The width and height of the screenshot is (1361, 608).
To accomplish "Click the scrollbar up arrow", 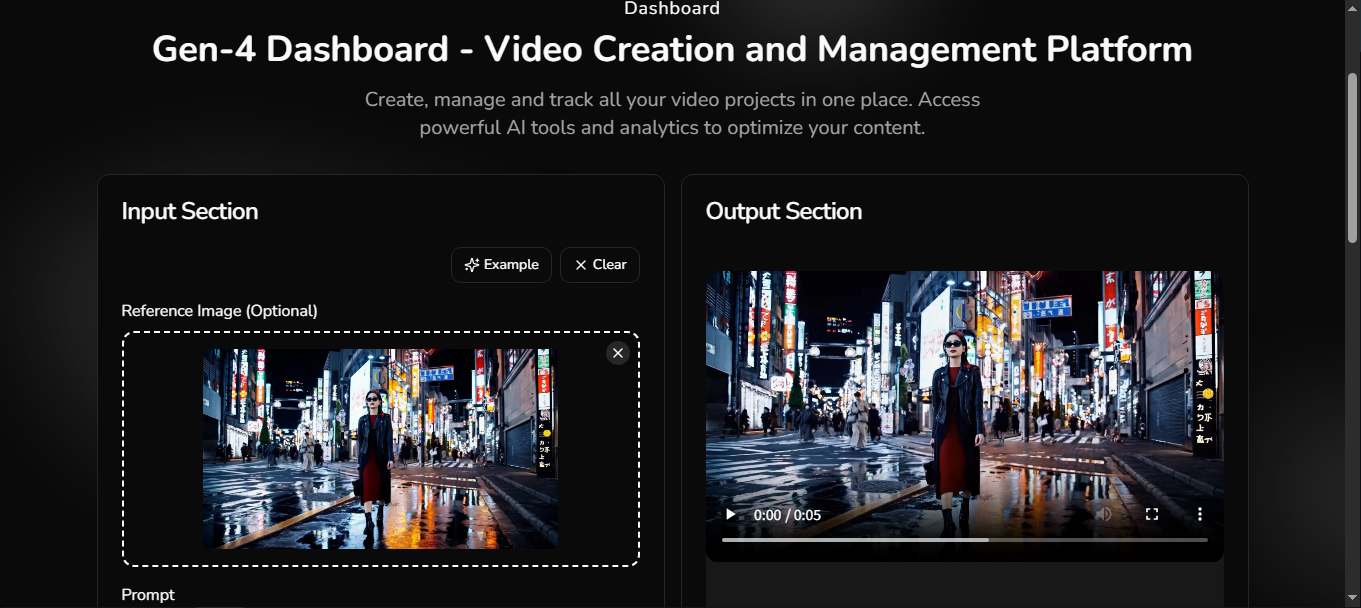I will click(x=1352, y=8).
